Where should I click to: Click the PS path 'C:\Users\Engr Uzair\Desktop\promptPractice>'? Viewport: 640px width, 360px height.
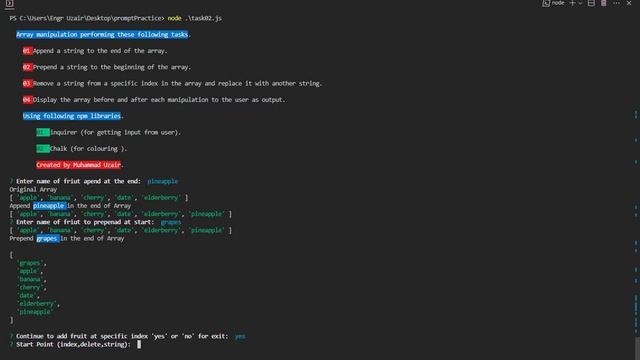click(x=91, y=18)
